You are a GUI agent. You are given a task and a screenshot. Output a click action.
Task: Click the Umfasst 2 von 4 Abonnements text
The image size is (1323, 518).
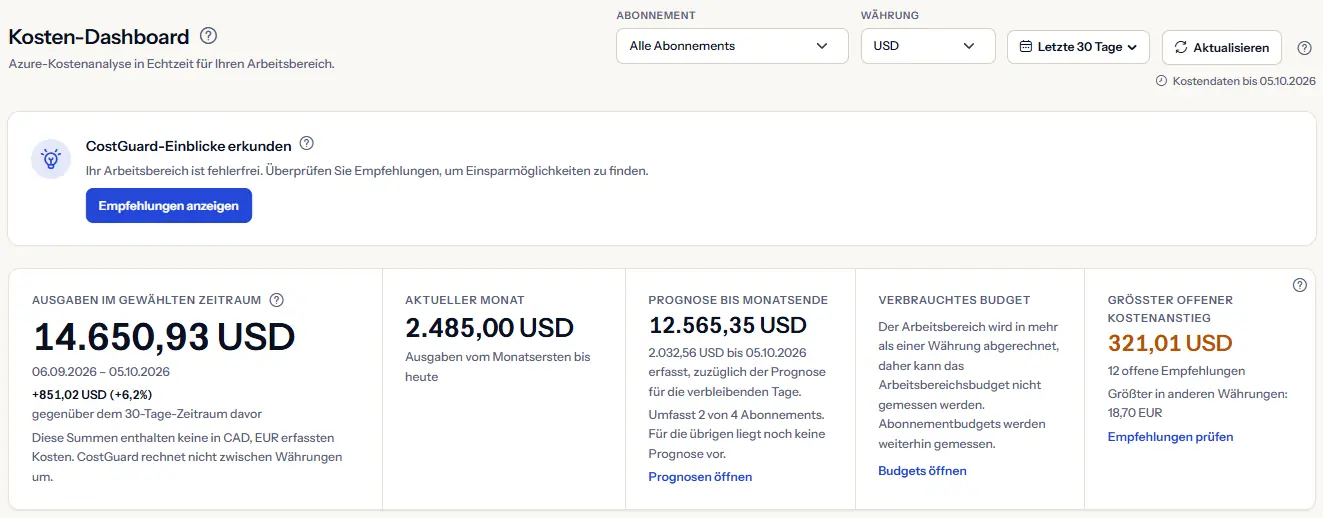[736, 414]
